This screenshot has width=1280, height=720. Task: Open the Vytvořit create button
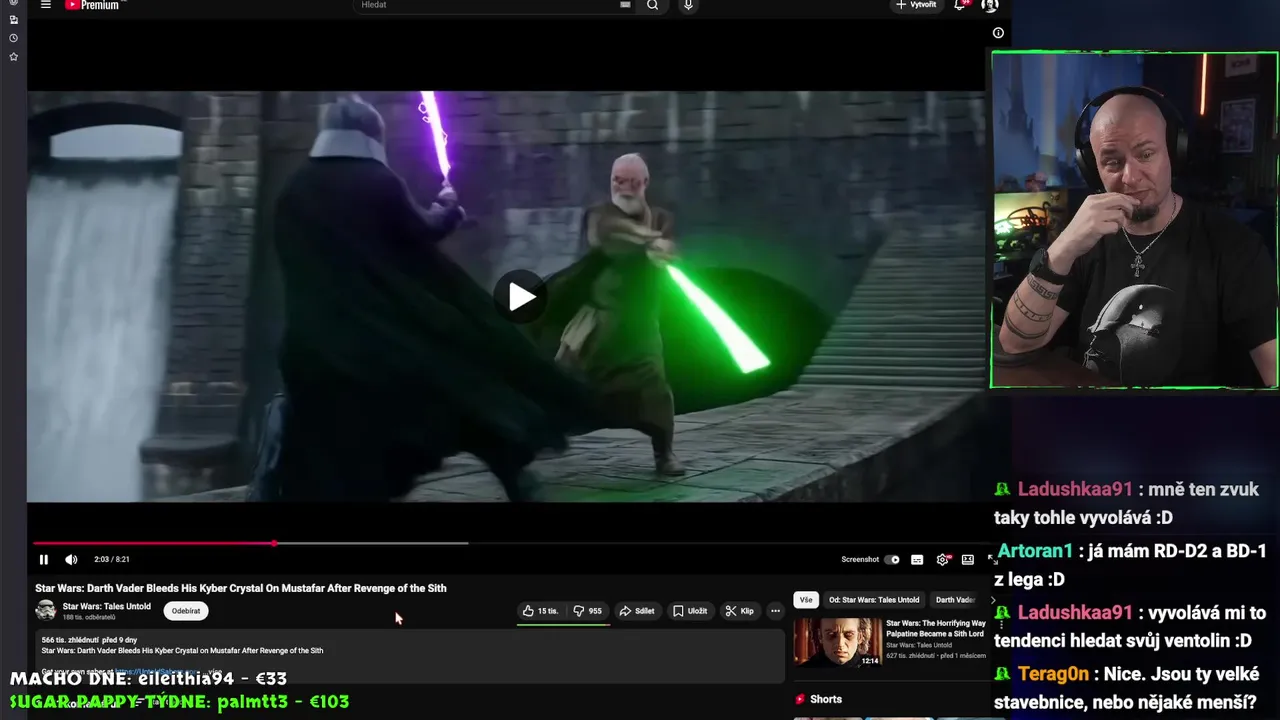point(917,5)
